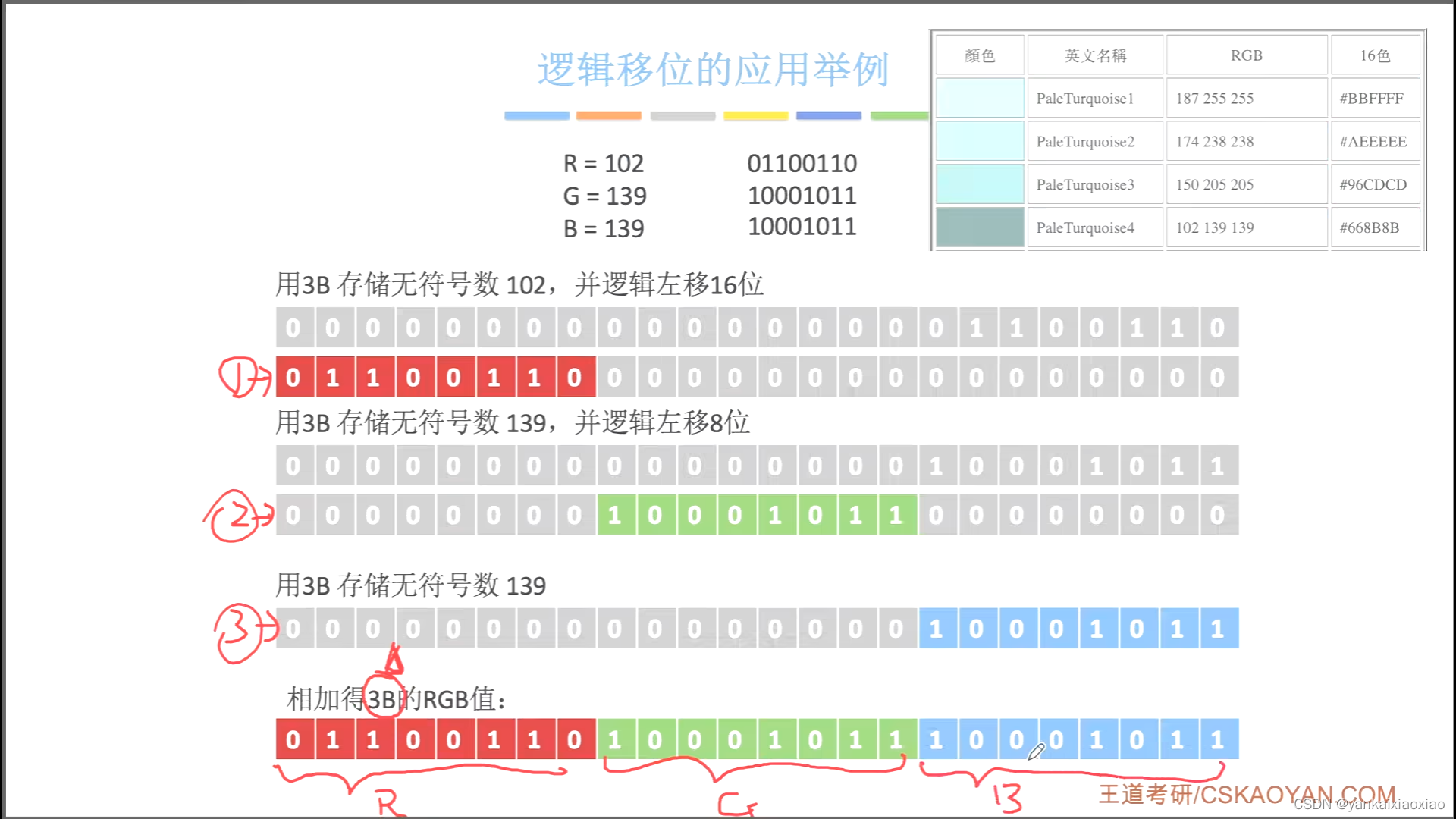Click binary value 01100110
This screenshot has width=1456, height=819.
(x=802, y=163)
